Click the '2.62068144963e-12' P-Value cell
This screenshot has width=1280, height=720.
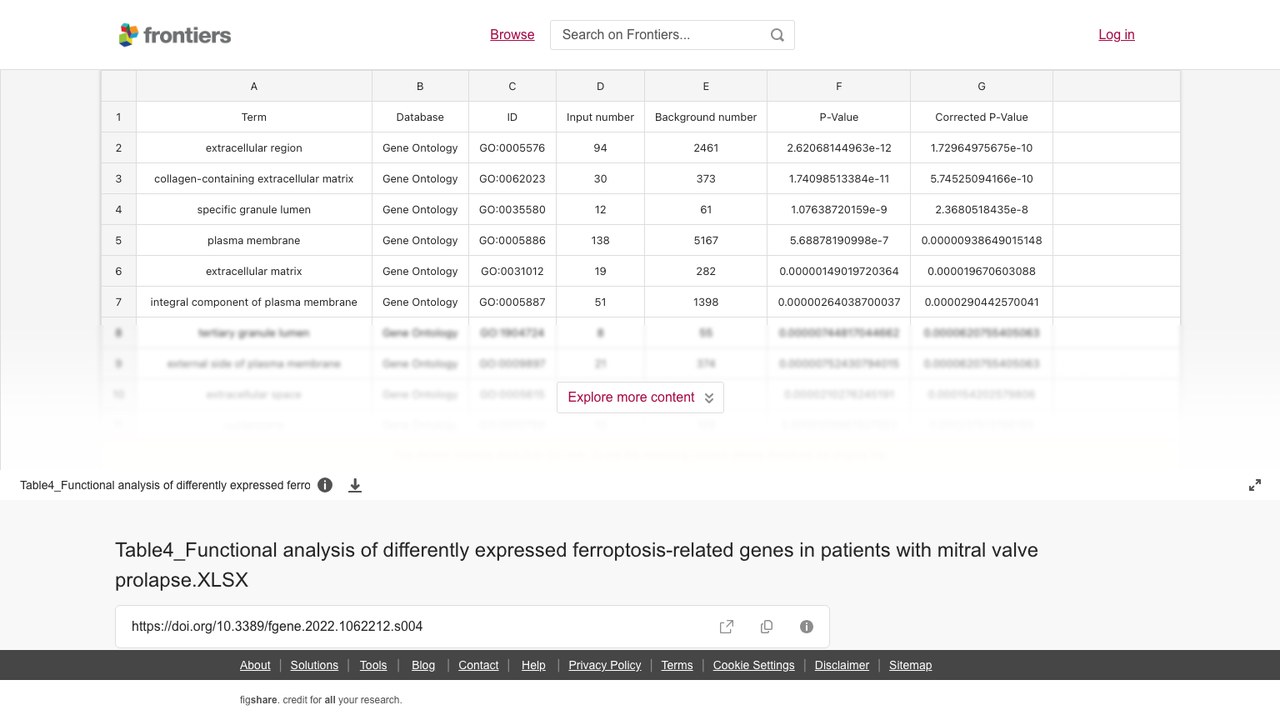coord(839,148)
